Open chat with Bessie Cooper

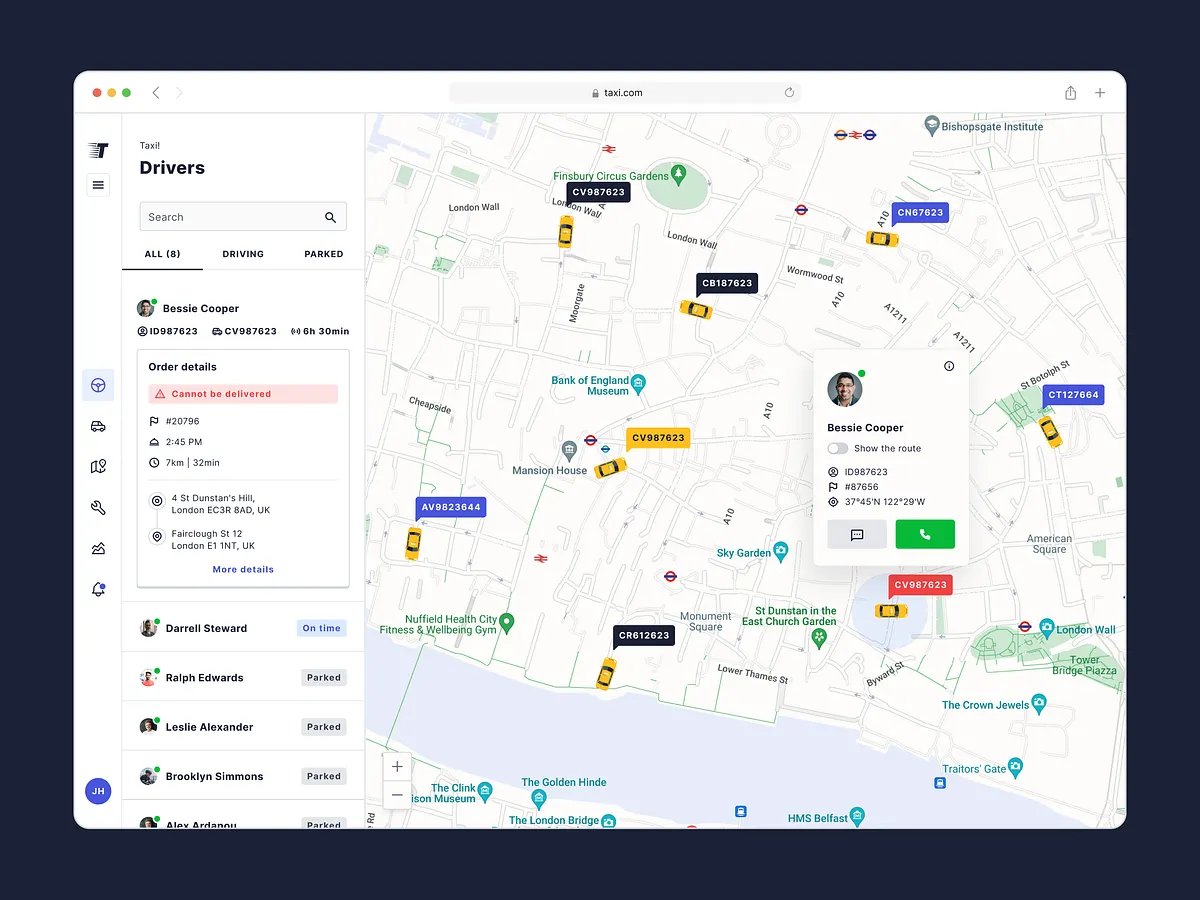click(x=857, y=534)
